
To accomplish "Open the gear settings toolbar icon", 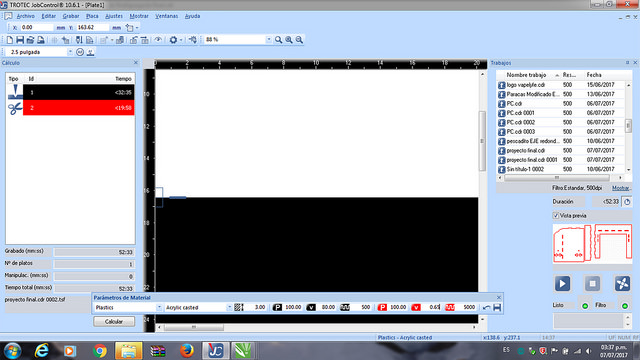I will coord(173,40).
